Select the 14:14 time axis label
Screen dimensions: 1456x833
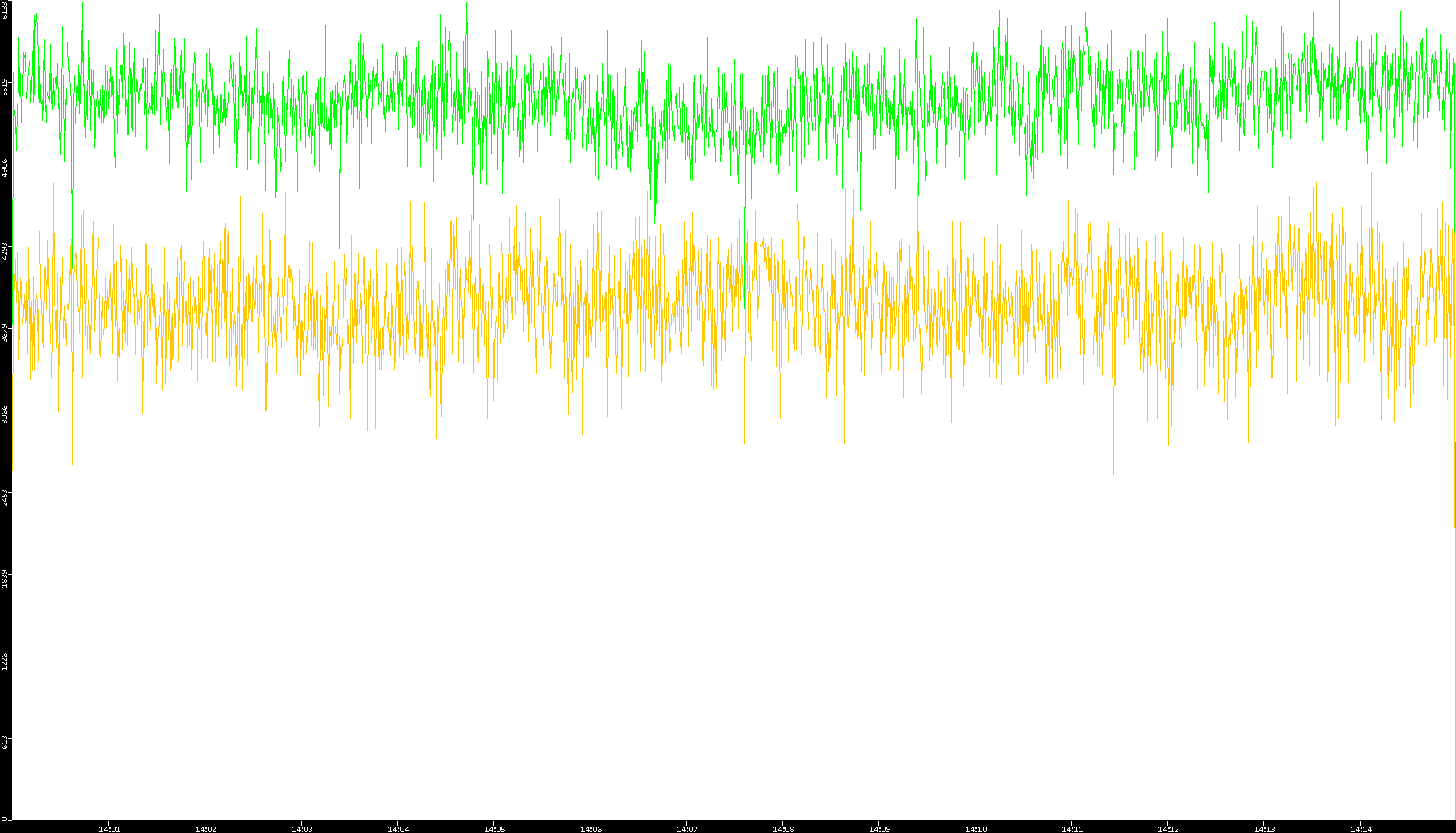pyautogui.click(x=1361, y=829)
